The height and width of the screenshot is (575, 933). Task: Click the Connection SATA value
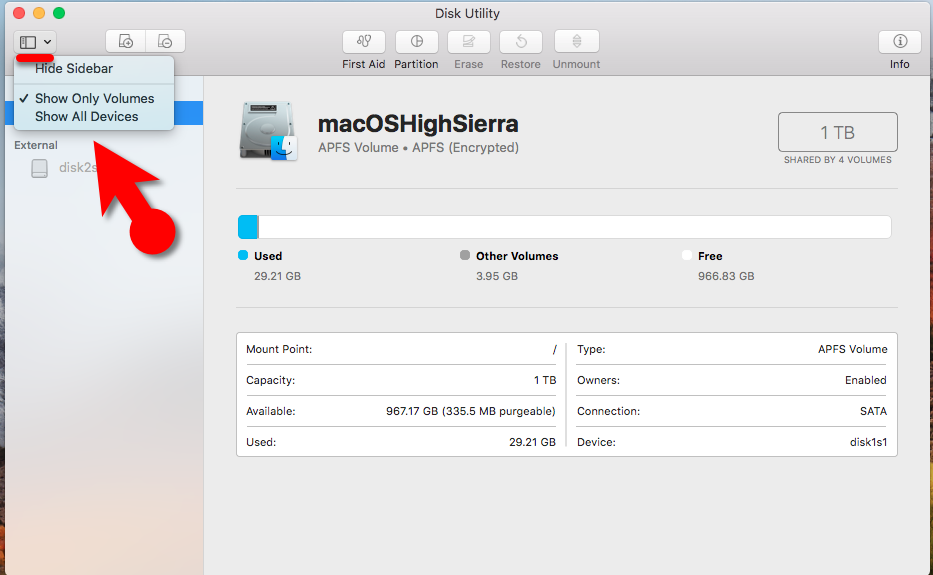[873, 411]
